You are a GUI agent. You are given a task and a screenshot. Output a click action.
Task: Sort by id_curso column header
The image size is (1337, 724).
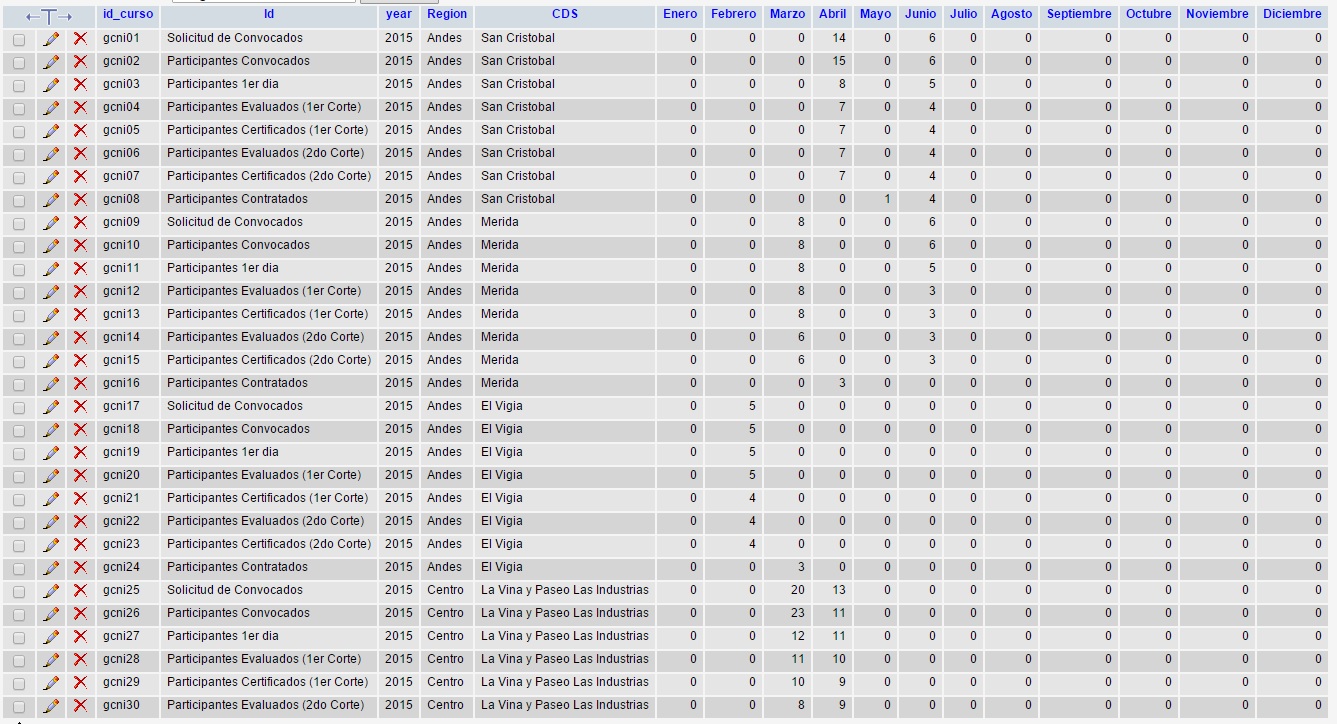click(x=128, y=14)
